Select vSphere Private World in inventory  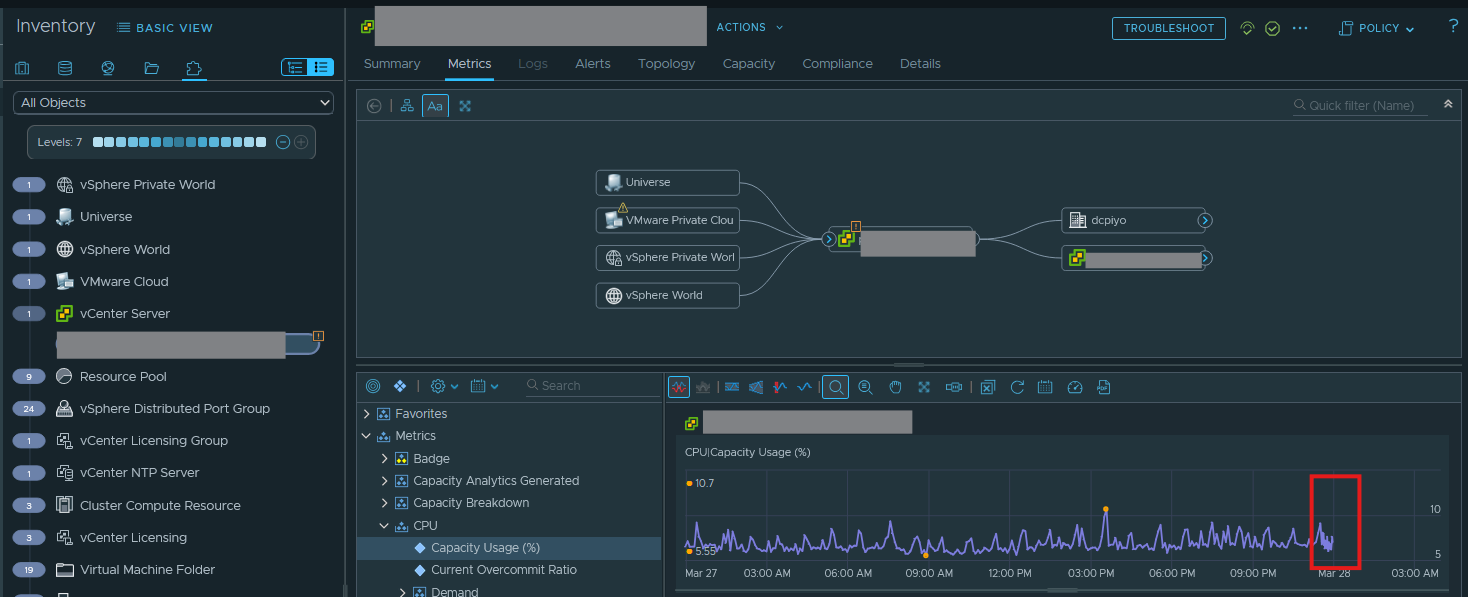[147, 184]
